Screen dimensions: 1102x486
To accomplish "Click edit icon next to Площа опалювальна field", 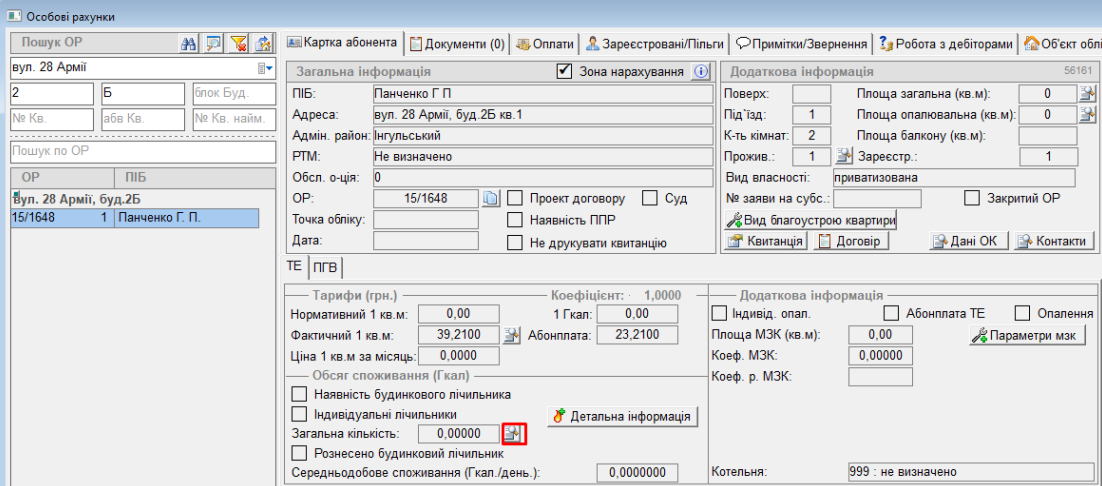I will (x=1088, y=115).
